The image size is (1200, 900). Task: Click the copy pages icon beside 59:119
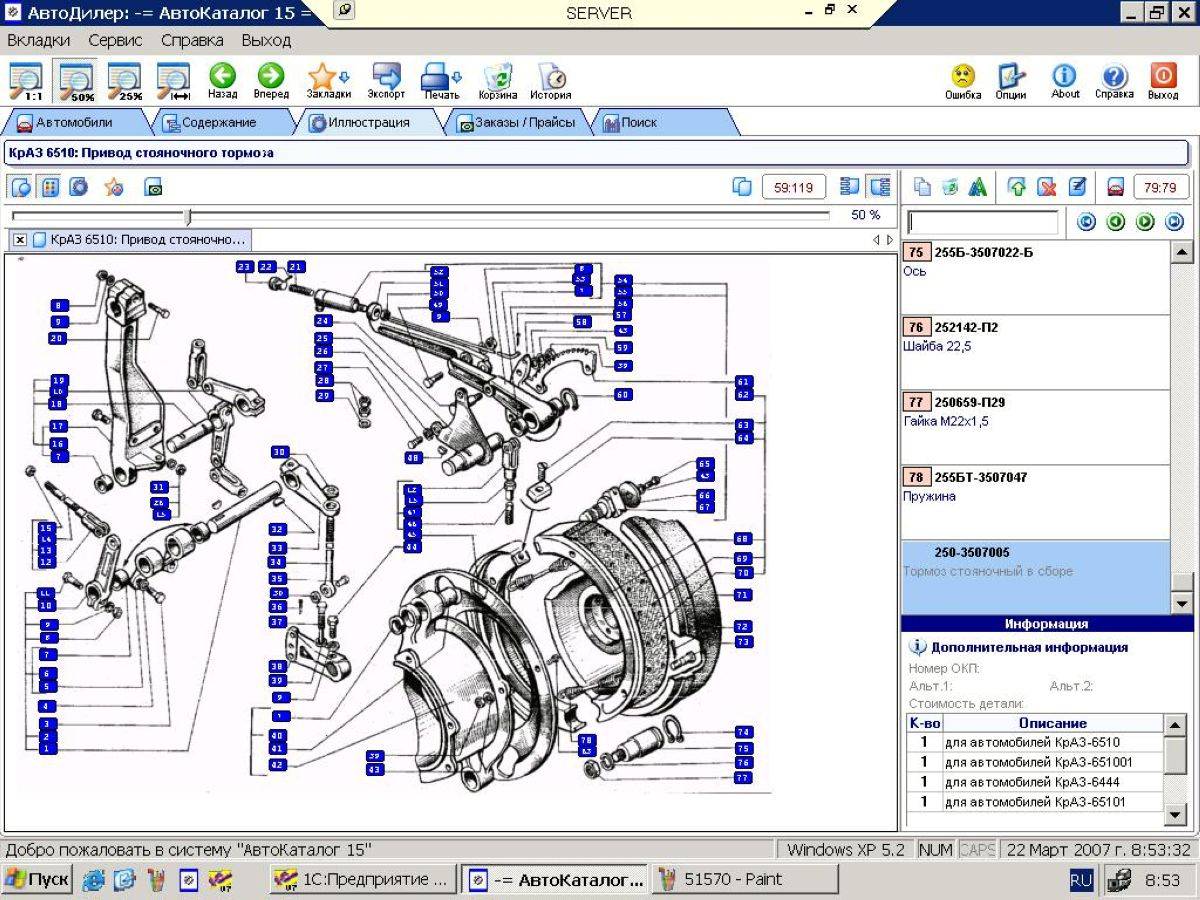(742, 186)
